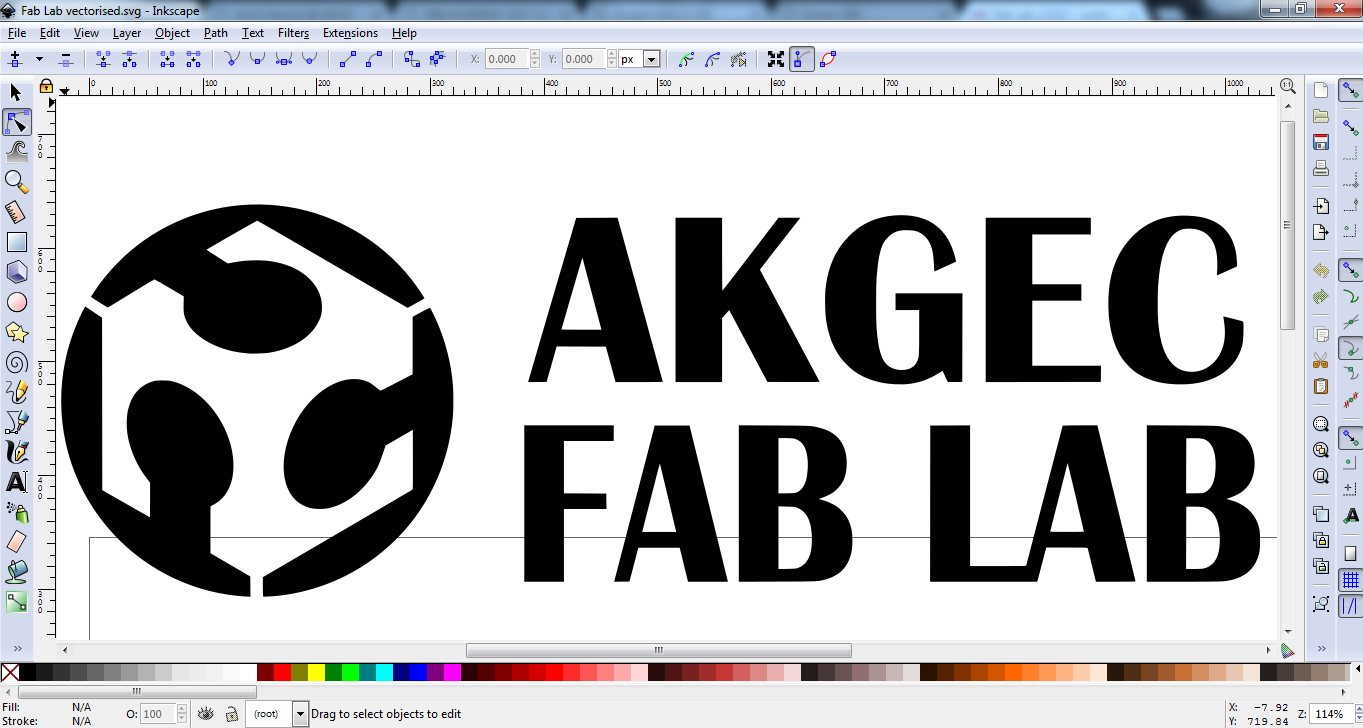Toggle current layer visibility eye icon
1363x728 pixels.
coord(206,714)
